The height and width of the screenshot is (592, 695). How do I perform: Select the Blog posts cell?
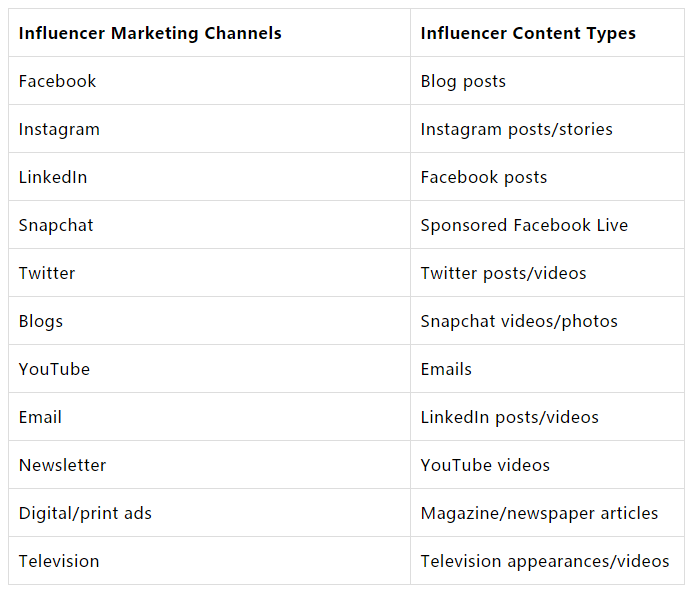tap(547, 81)
